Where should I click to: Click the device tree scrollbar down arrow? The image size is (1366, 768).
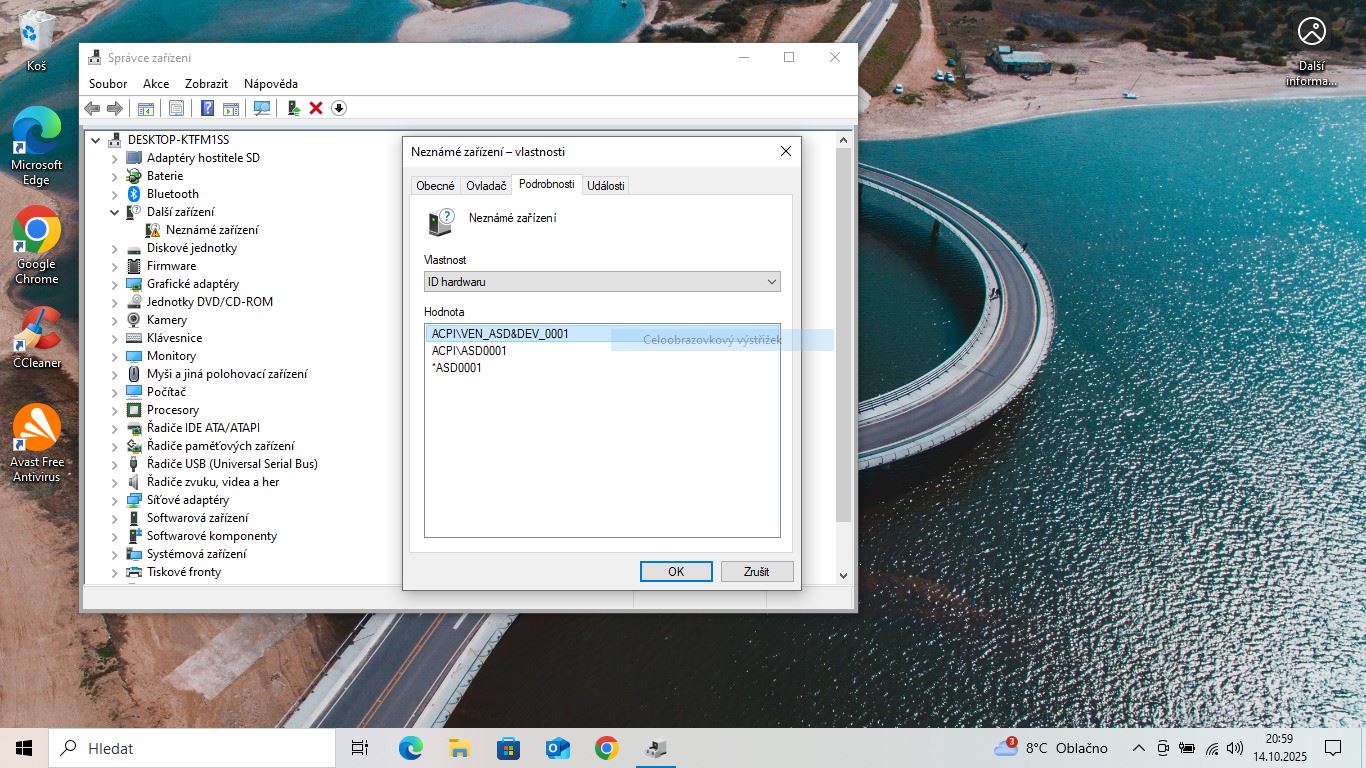click(x=843, y=575)
